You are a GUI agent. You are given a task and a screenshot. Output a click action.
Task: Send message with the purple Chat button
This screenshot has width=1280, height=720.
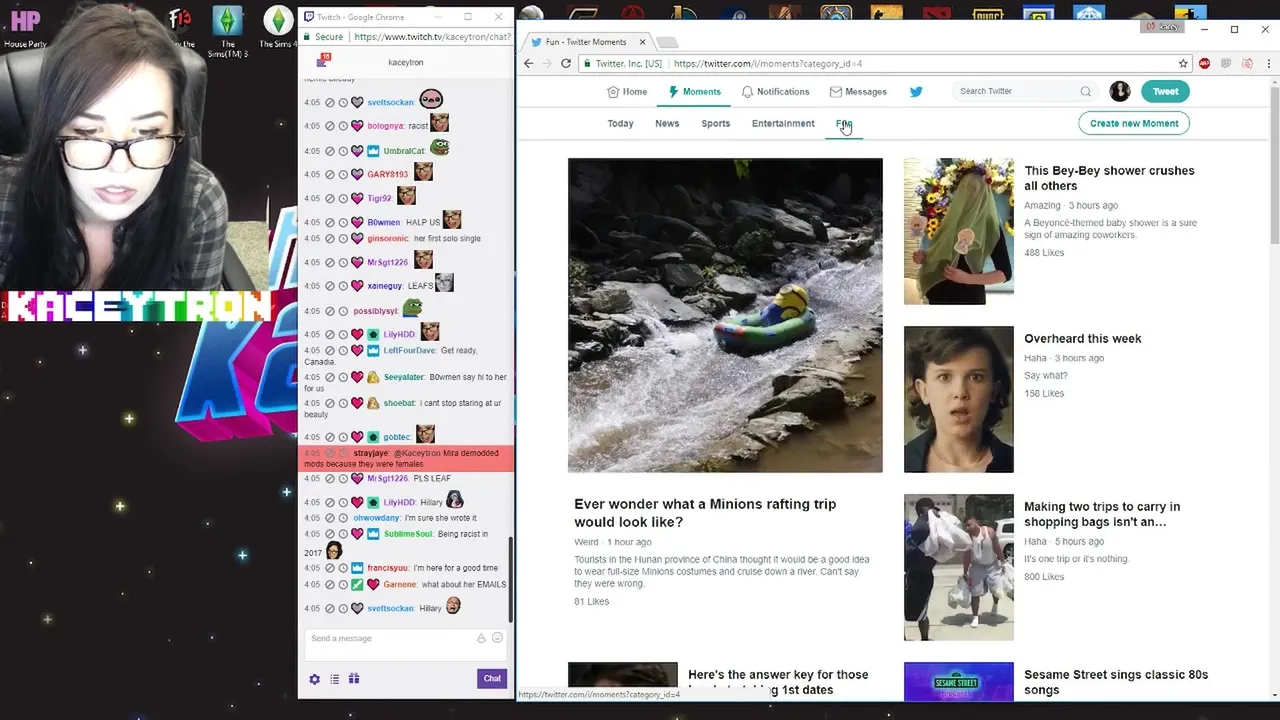(492, 679)
